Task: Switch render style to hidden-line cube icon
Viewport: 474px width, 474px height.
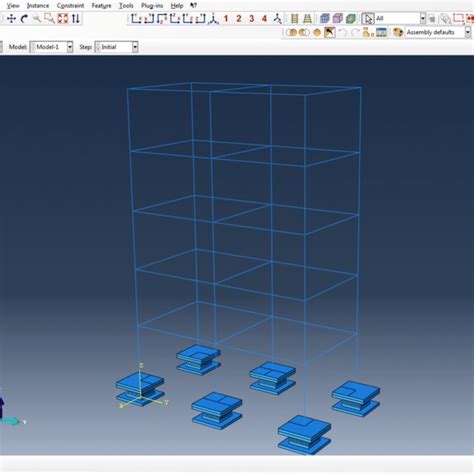Action: pyautogui.click(x=338, y=19)
